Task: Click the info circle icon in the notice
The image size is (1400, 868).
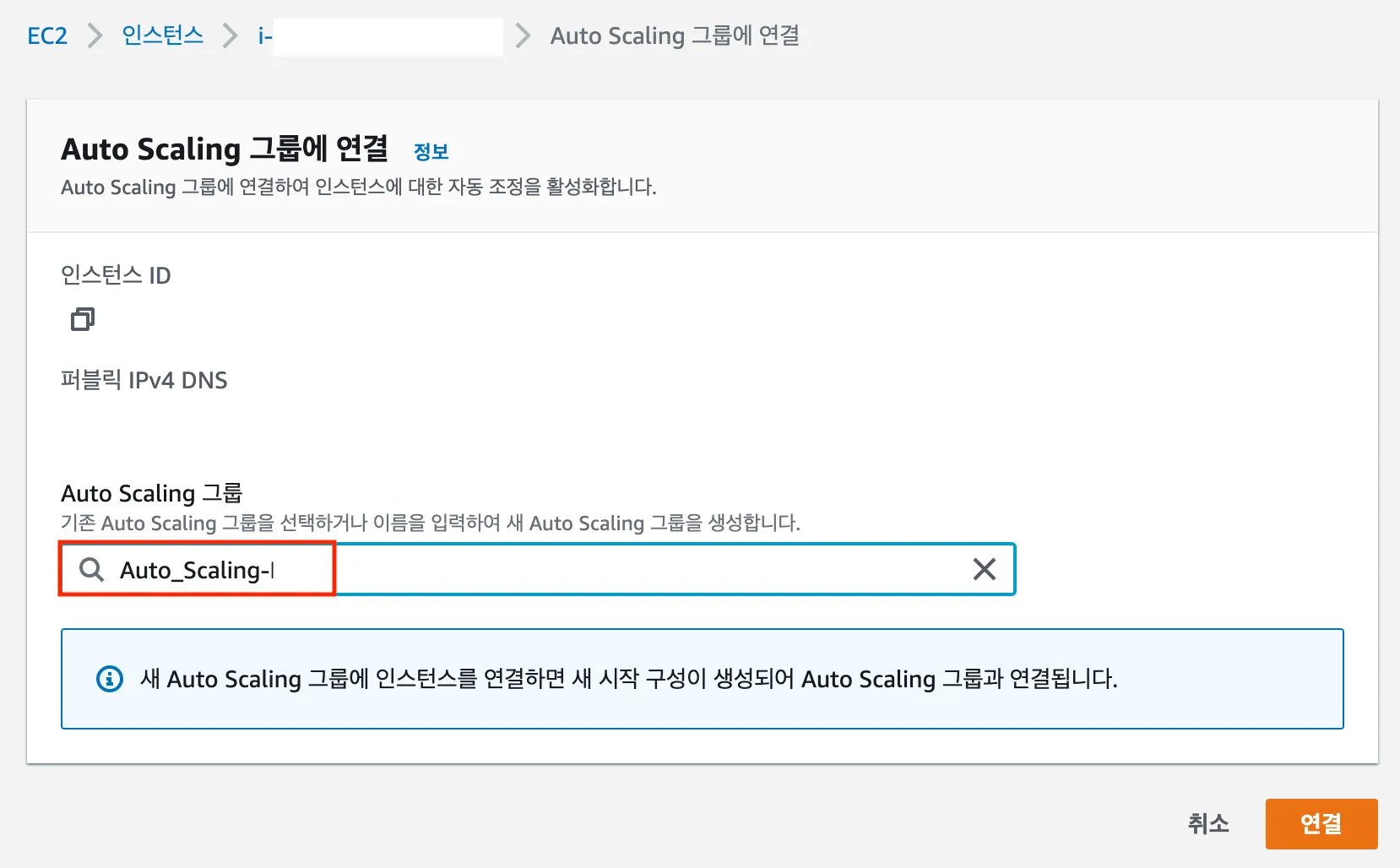Action: point(110,679)
